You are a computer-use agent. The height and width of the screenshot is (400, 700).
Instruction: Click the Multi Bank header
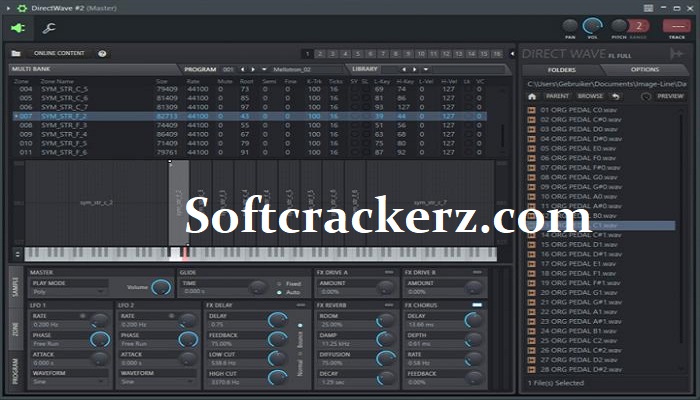pyautogui.click(x=92, y=69)
